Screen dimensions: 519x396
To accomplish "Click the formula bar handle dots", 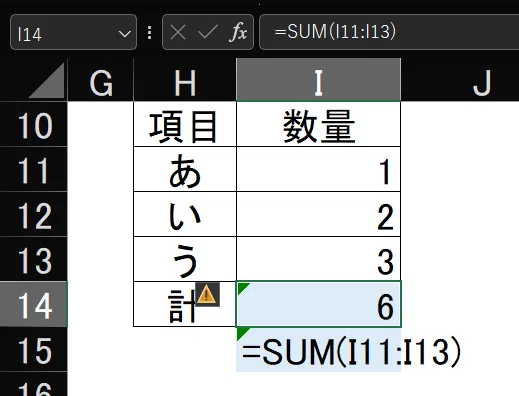I will tap(150, 33).
